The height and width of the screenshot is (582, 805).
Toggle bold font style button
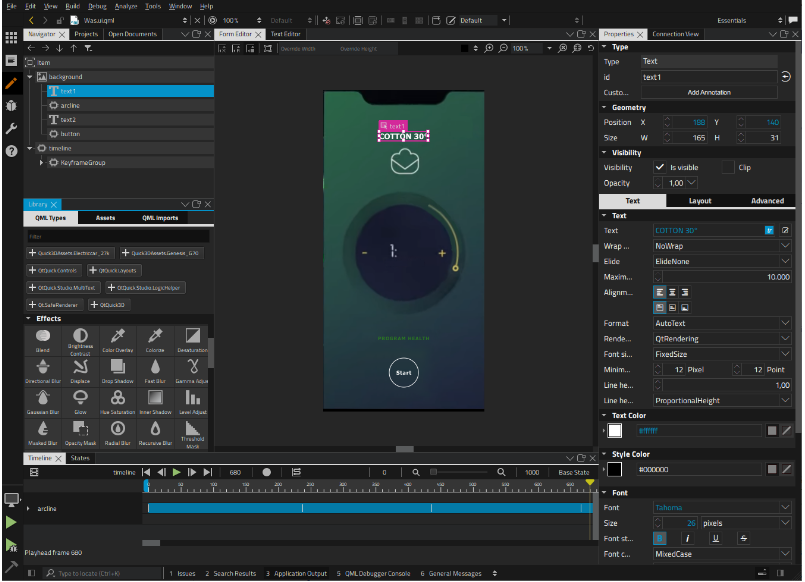[x=660, y=538]
